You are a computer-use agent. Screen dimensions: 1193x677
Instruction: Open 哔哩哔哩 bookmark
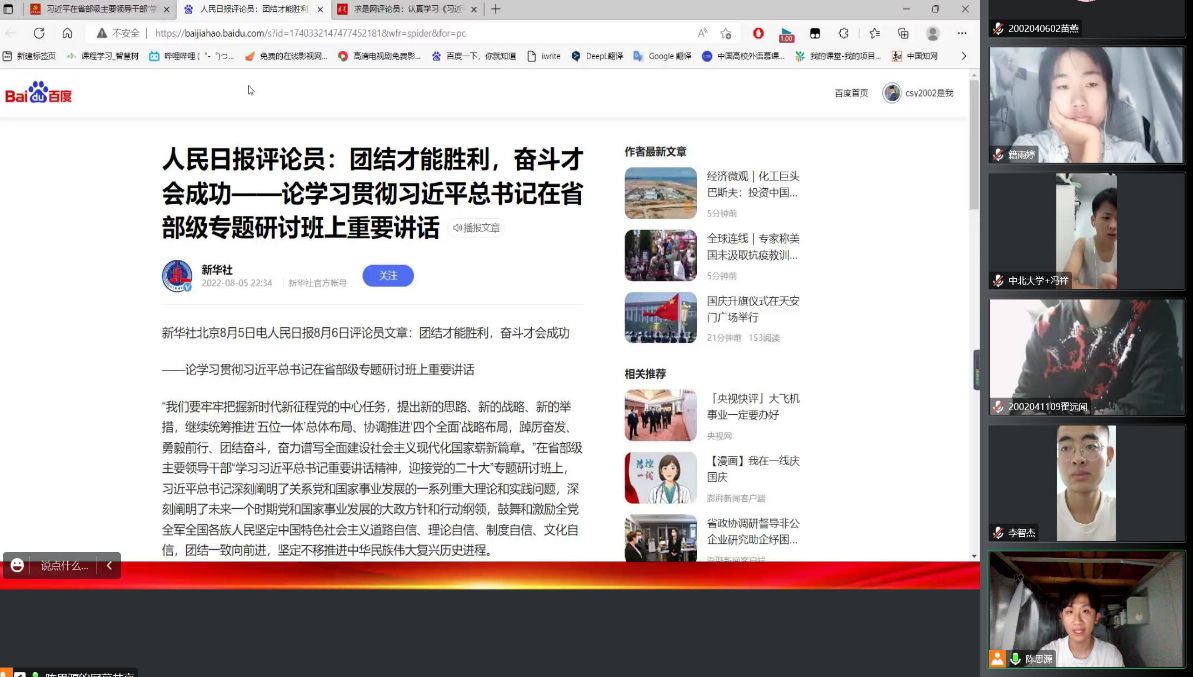pos(192,56)
